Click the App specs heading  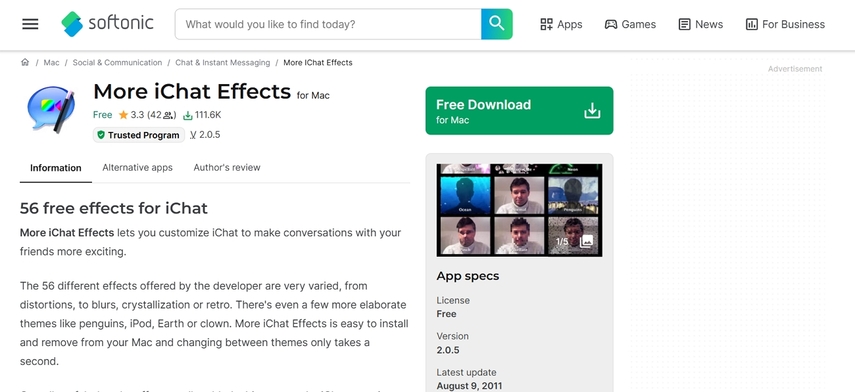click(468, 276)
